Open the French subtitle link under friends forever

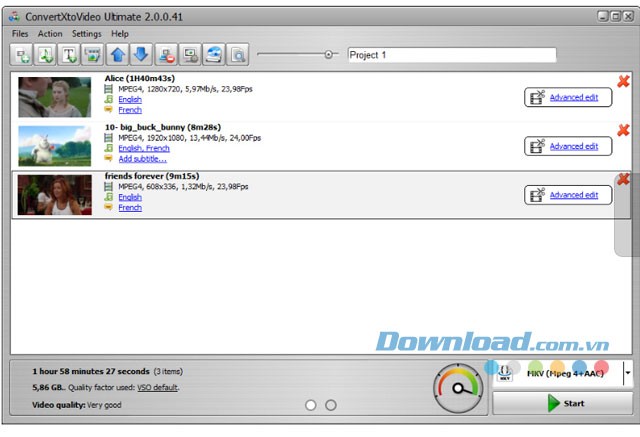[x=130, y=207]
